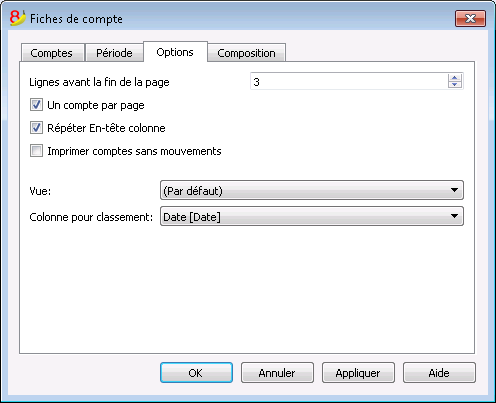Image resolution: width=496 pixels, height=403 pixels.
Task: Click the Banana app icon in title bar
Action: pos(17,18)
